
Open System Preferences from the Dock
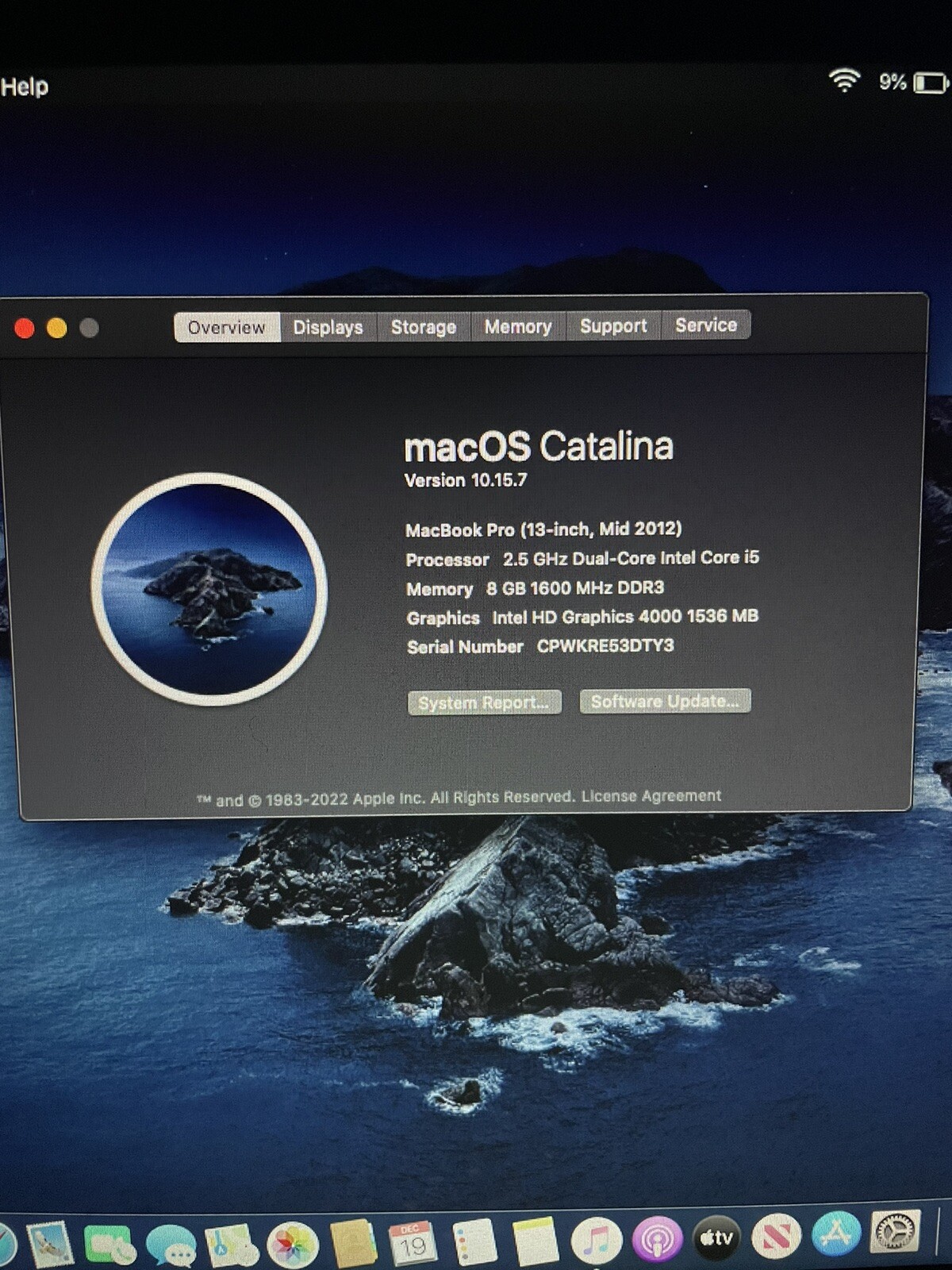(896, 1232)
